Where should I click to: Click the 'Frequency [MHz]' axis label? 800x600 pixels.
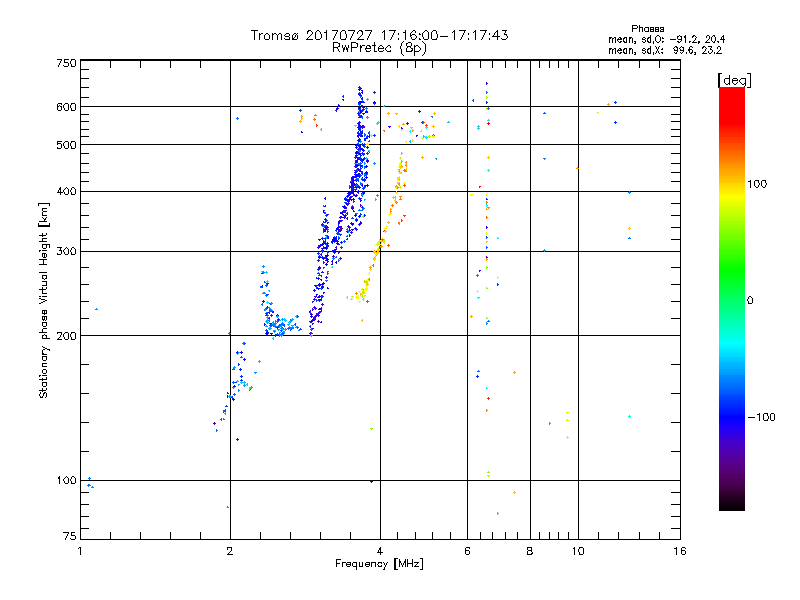click(x=379, y=564)
